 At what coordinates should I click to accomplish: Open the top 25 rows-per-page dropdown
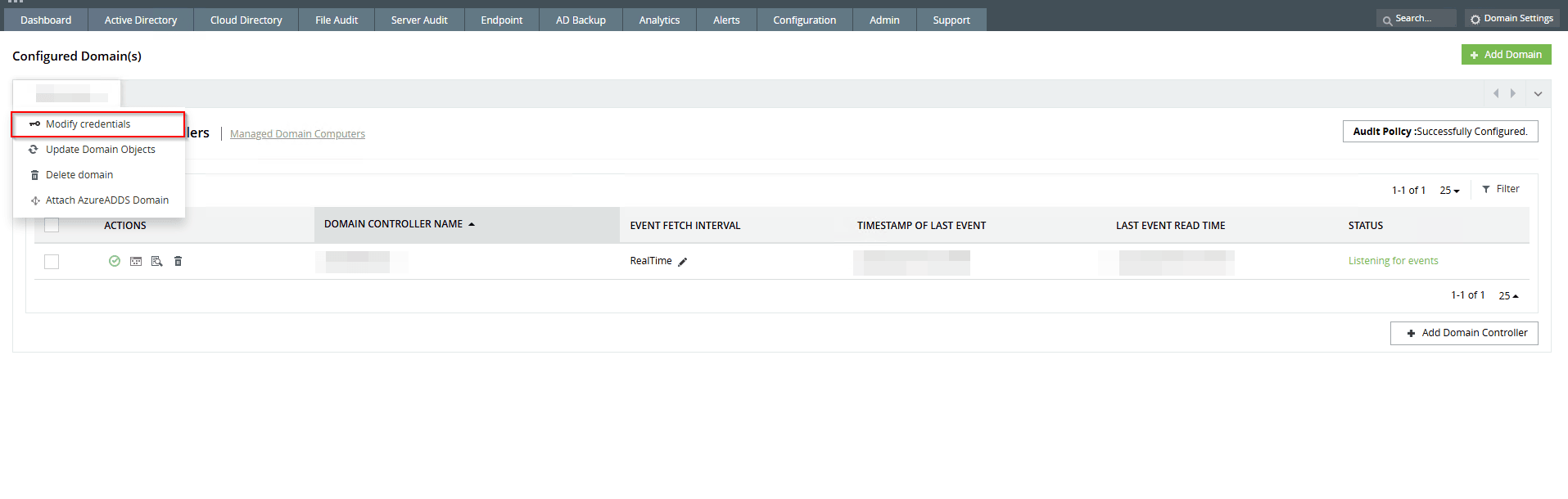tap(1449, 191)
